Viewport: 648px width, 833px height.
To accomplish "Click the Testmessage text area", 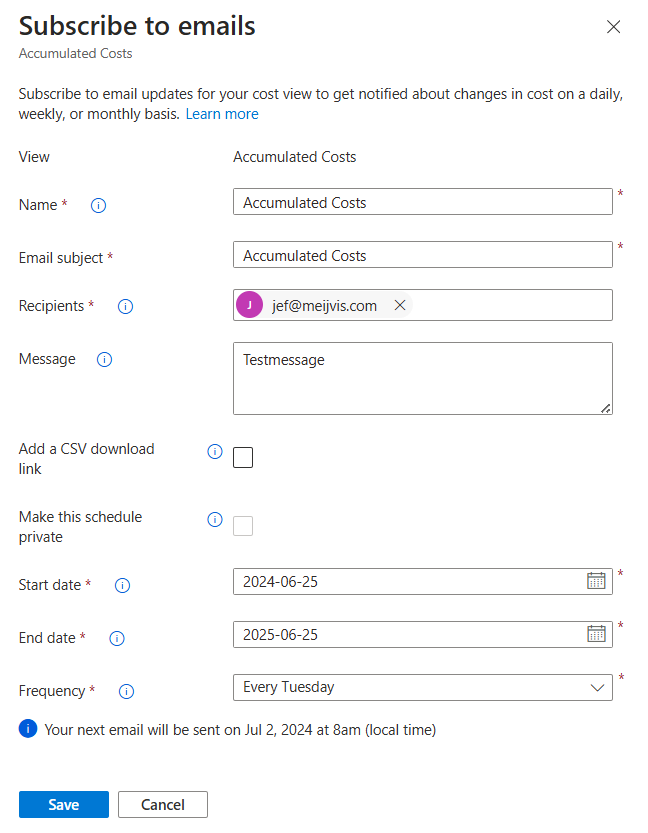I will (x=423, y=378).
